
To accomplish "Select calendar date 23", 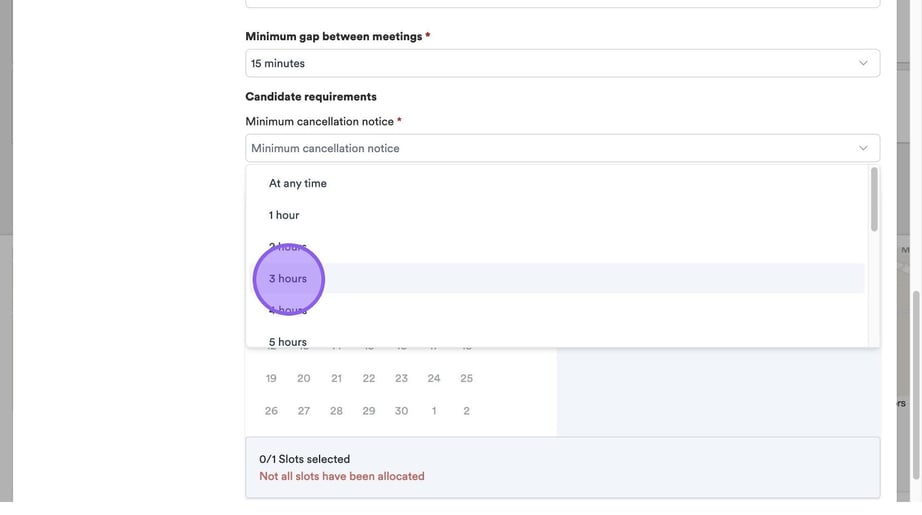I will pos(401,378).
